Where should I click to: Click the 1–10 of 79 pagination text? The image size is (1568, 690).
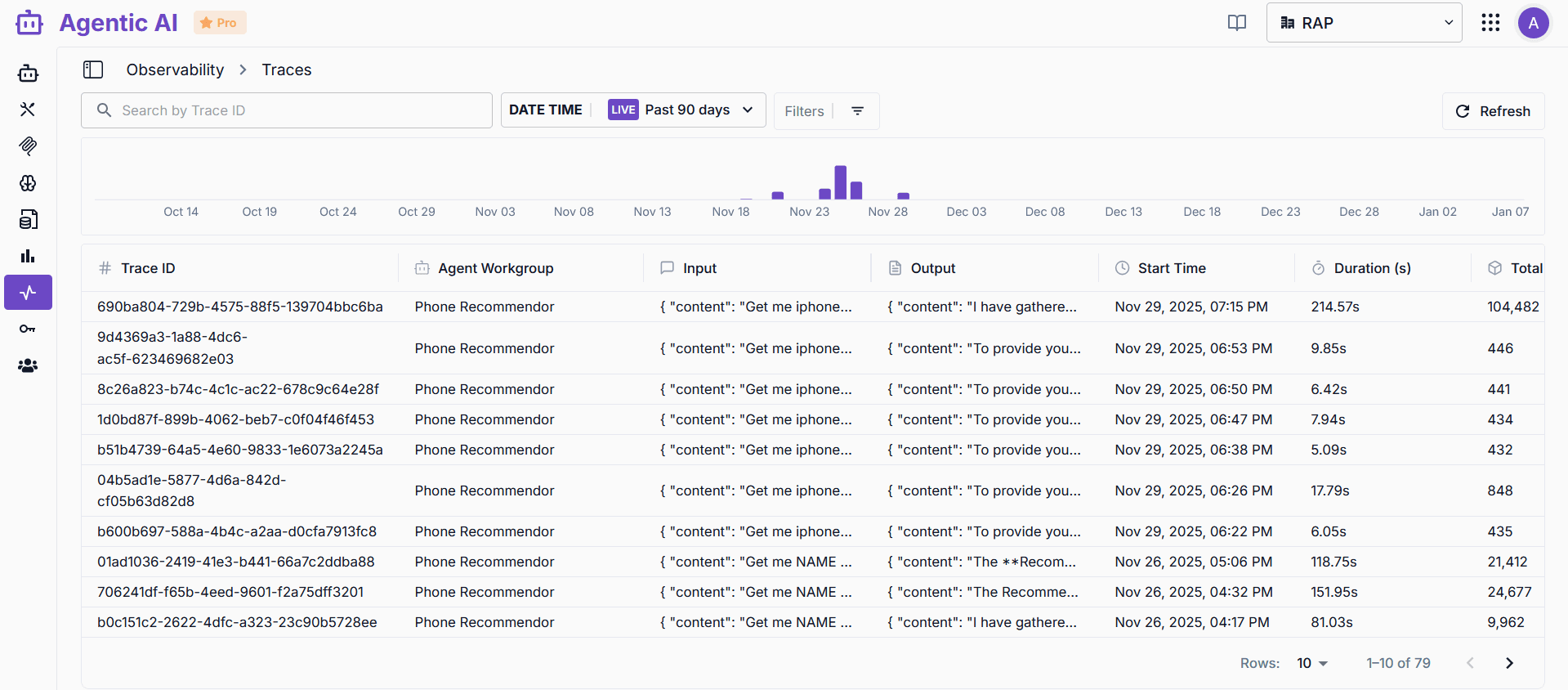(1398, 663)
